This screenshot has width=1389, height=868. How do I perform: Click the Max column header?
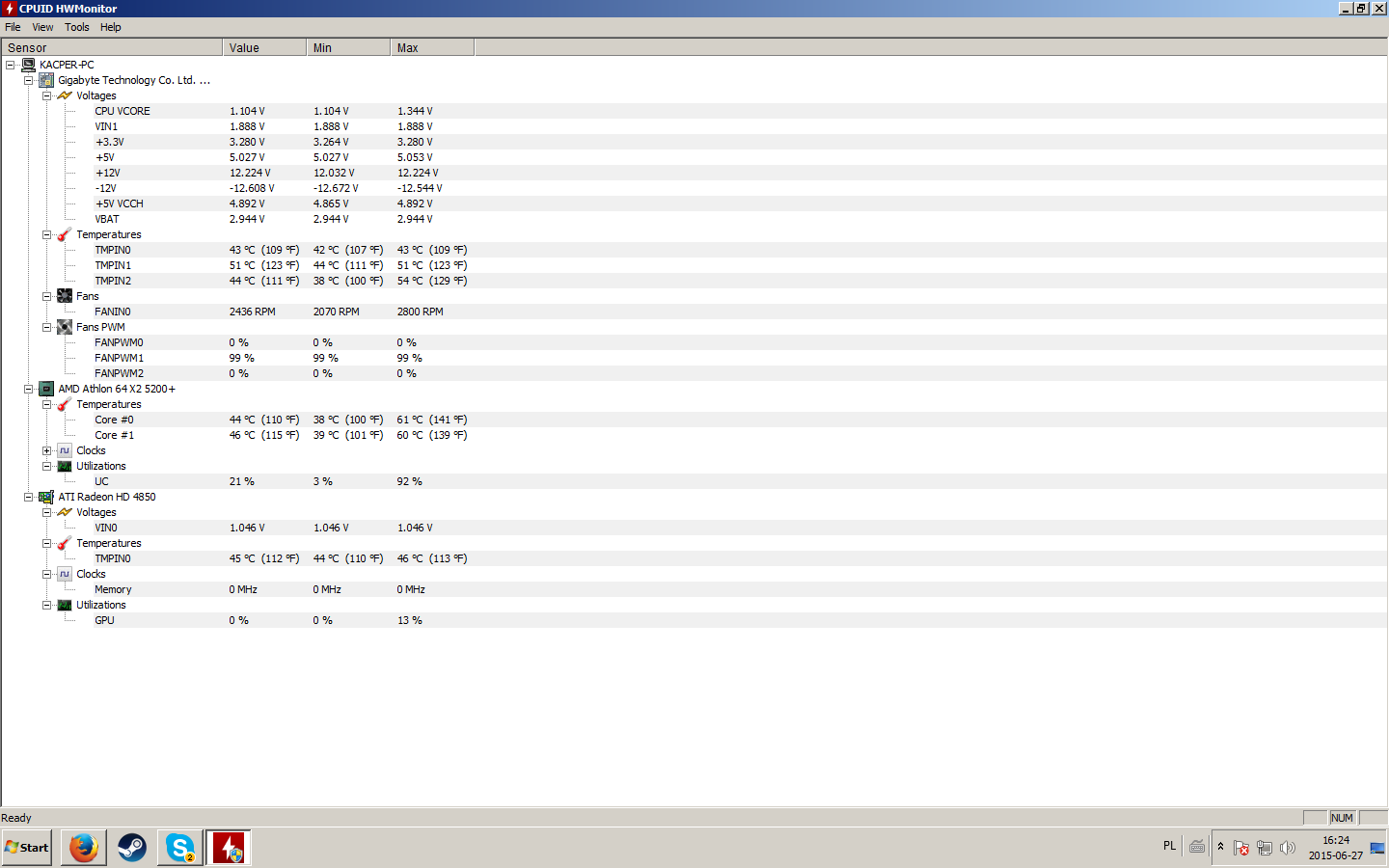(x=432, y=47)
